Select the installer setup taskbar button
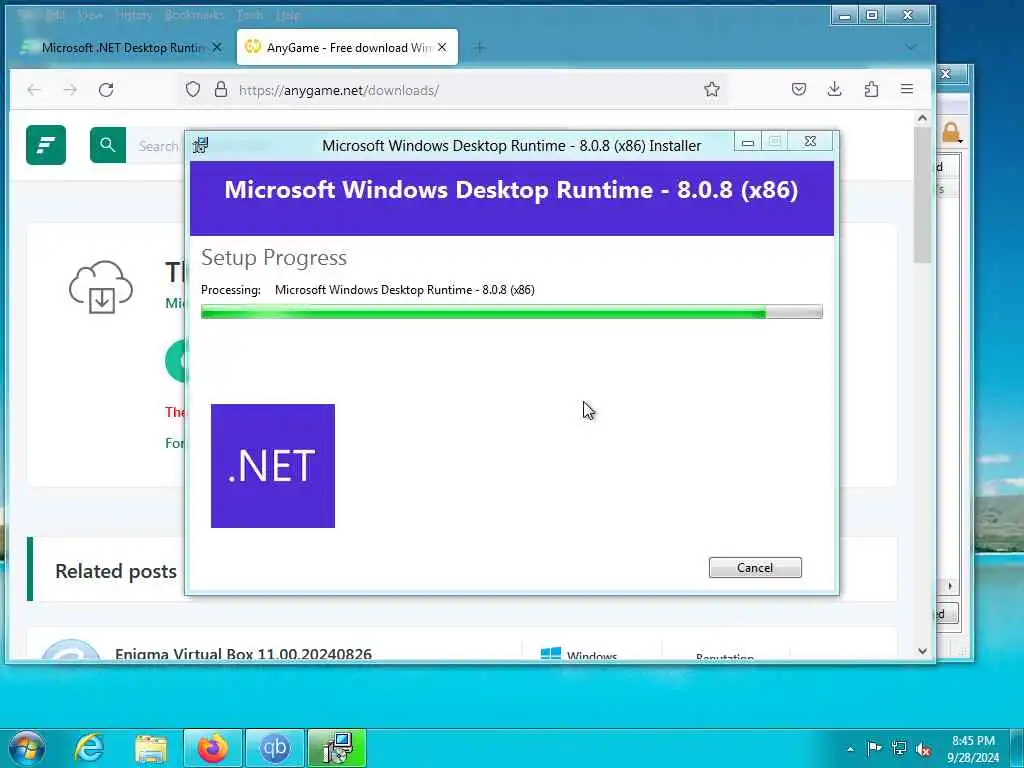The width and height of the screenshot is (1024, 768). (x=337, y=748)
